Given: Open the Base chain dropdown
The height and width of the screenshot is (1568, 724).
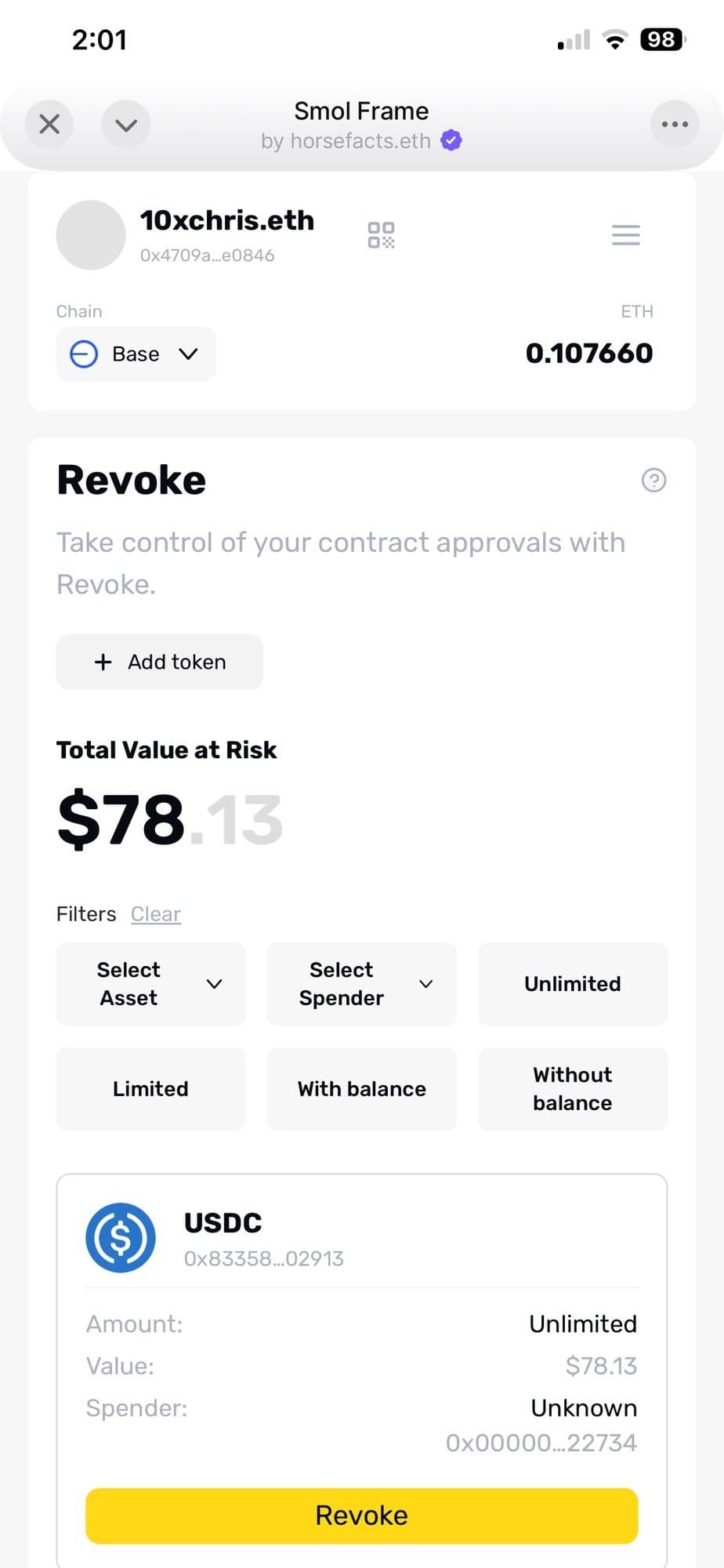Looking at the screenshot, I should pos(136,354).
